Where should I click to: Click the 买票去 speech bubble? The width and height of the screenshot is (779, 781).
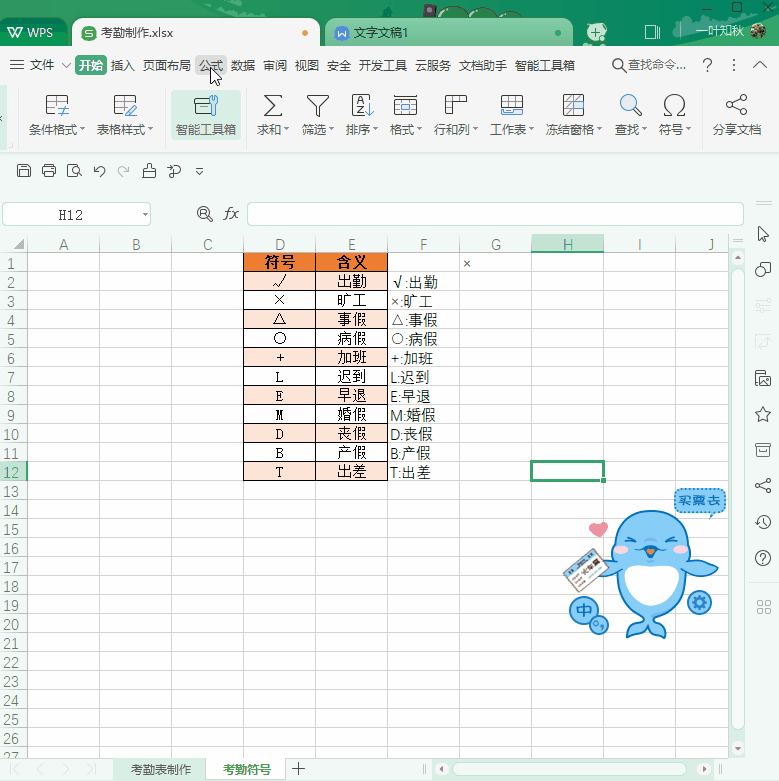click(699, 500)
